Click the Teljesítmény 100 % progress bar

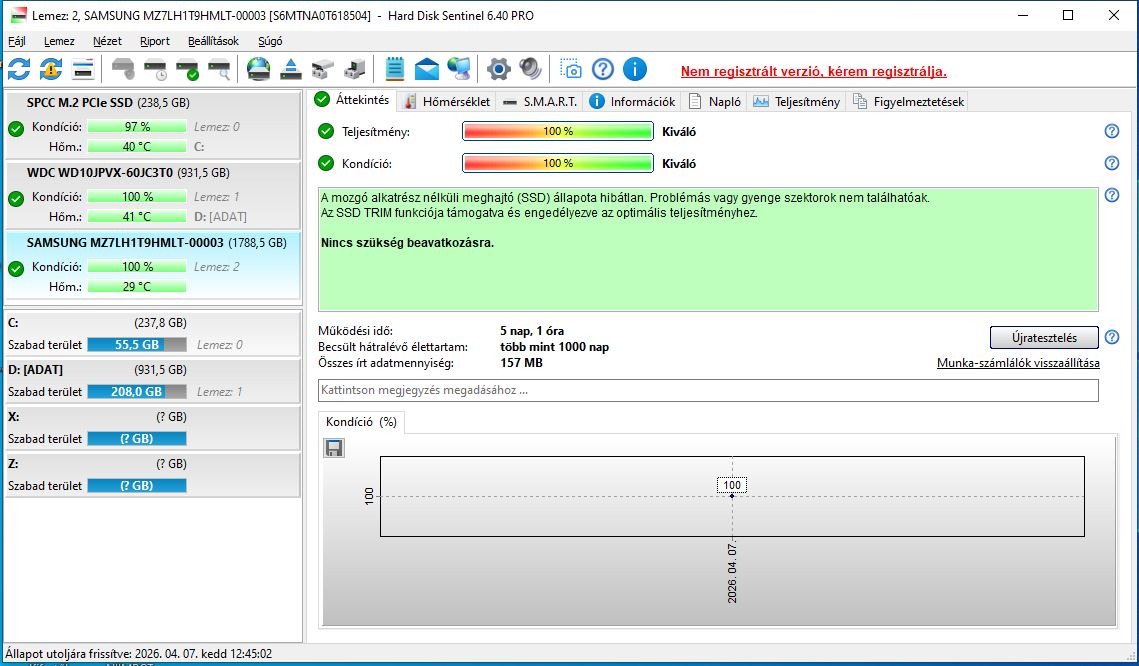(x=558, y=131)
